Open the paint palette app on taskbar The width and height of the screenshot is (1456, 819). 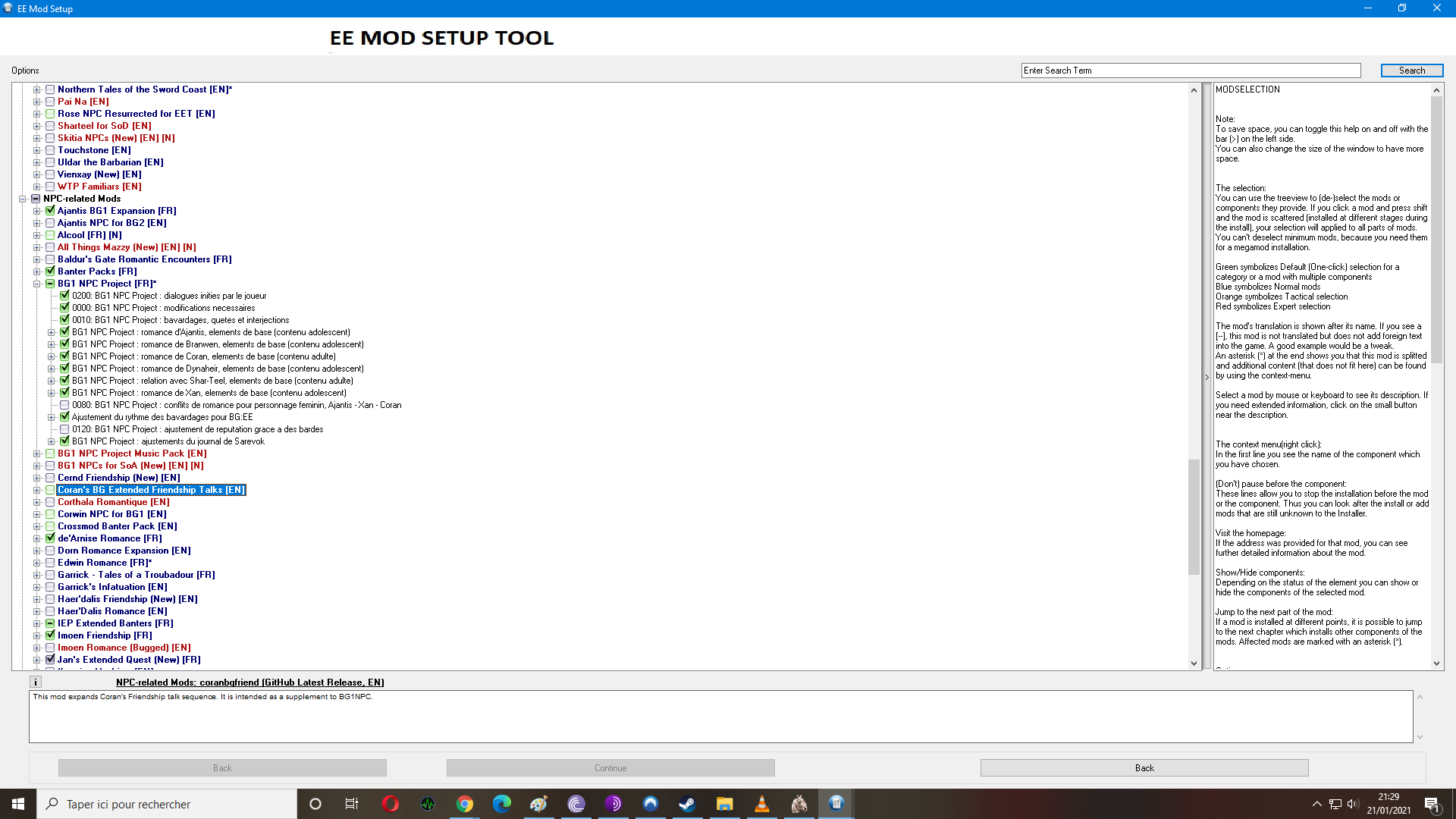tap(539, 804)
